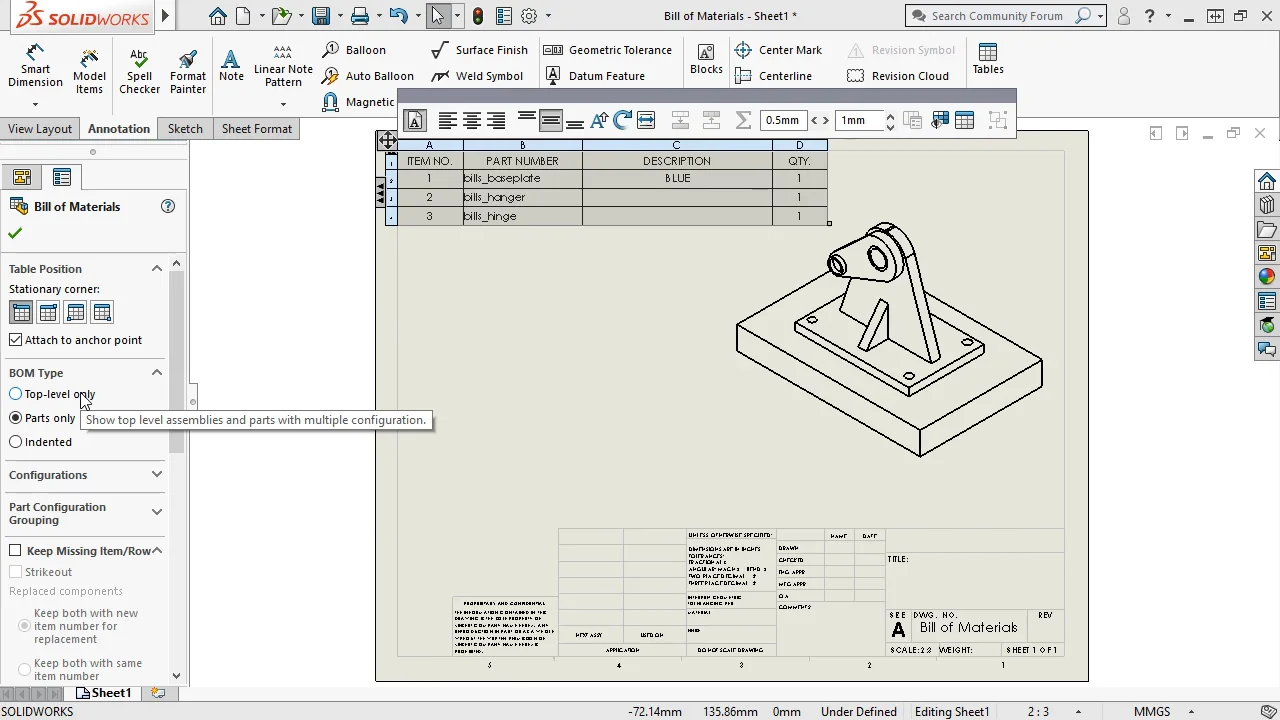This screenshot has height=720, width=1280.
Task: Click the 0.5mm table margin field
Action: tap(782, 120)
